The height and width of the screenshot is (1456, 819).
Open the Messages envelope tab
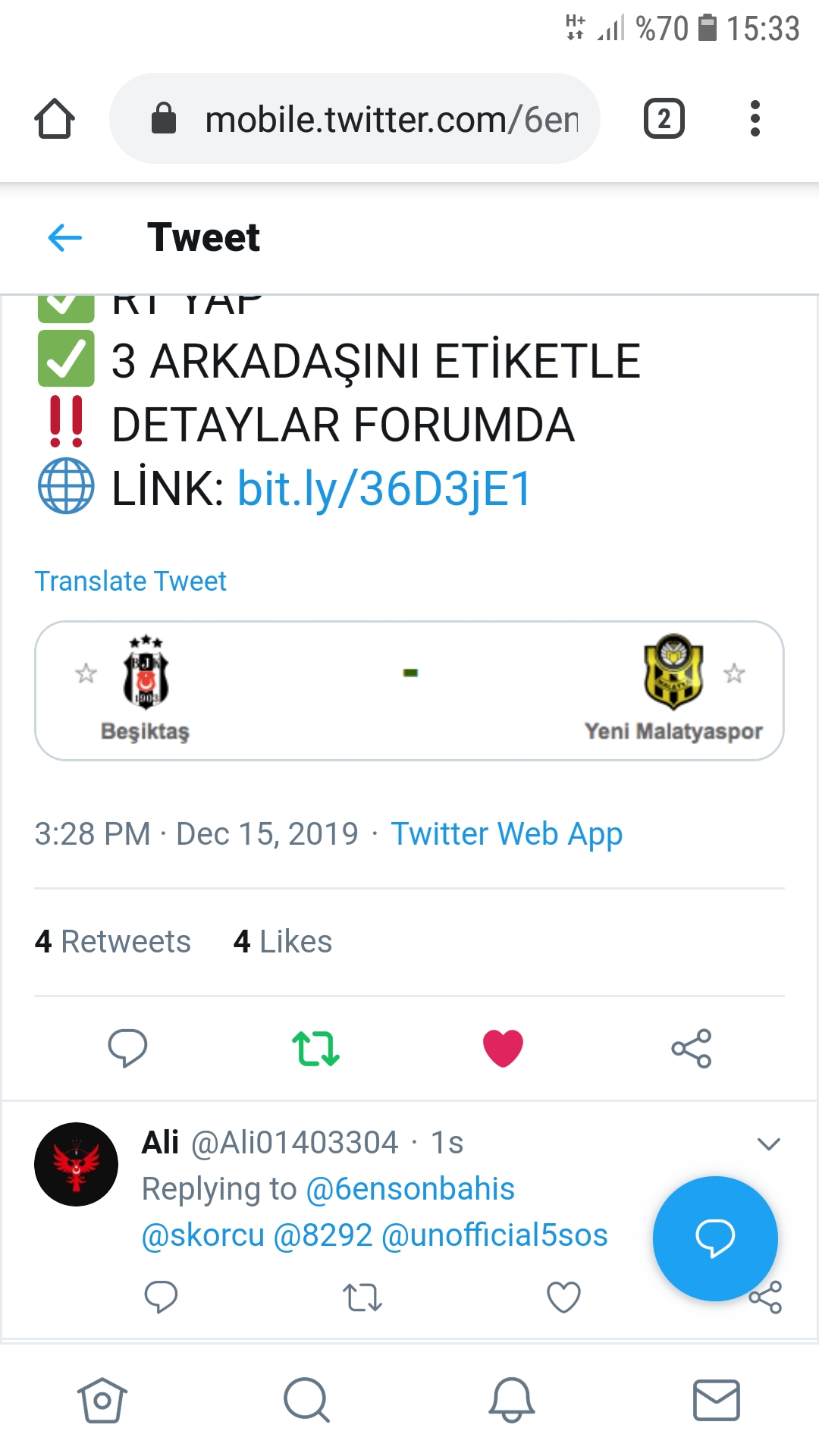click(x=717, y=1400)
